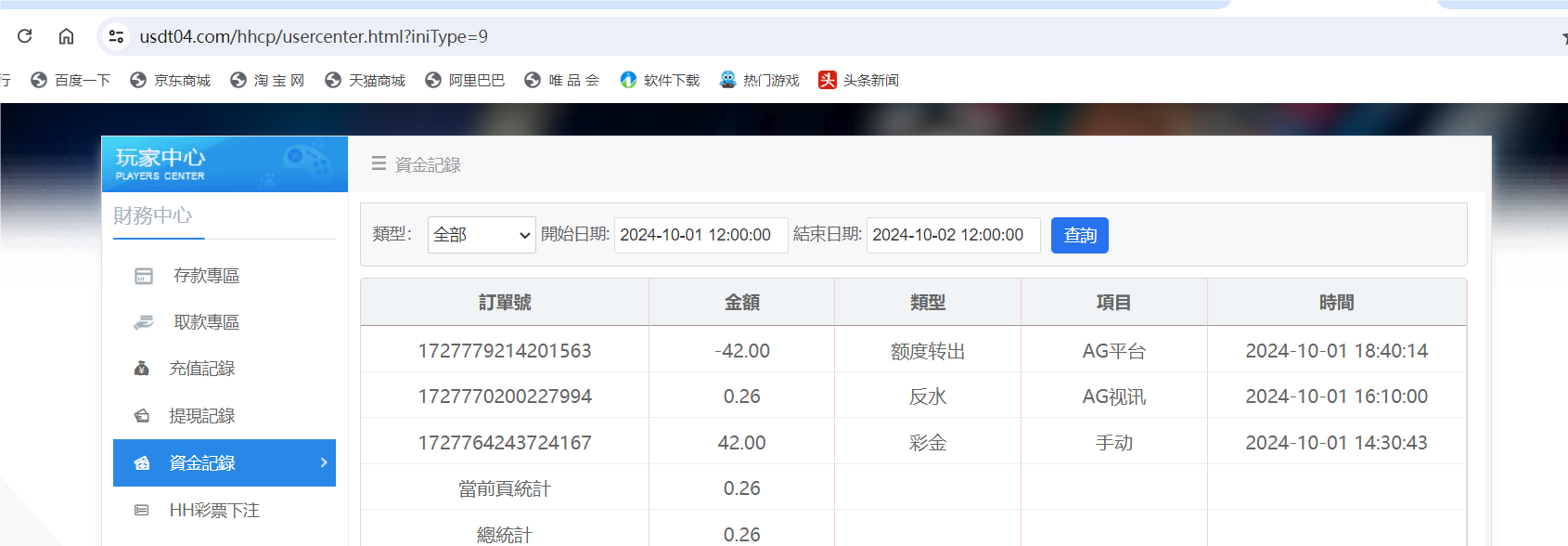Screen dimensions: 1568x546
Task: Expand the 資金記錄 menu chevron arrow
Action: click(324, 462)
